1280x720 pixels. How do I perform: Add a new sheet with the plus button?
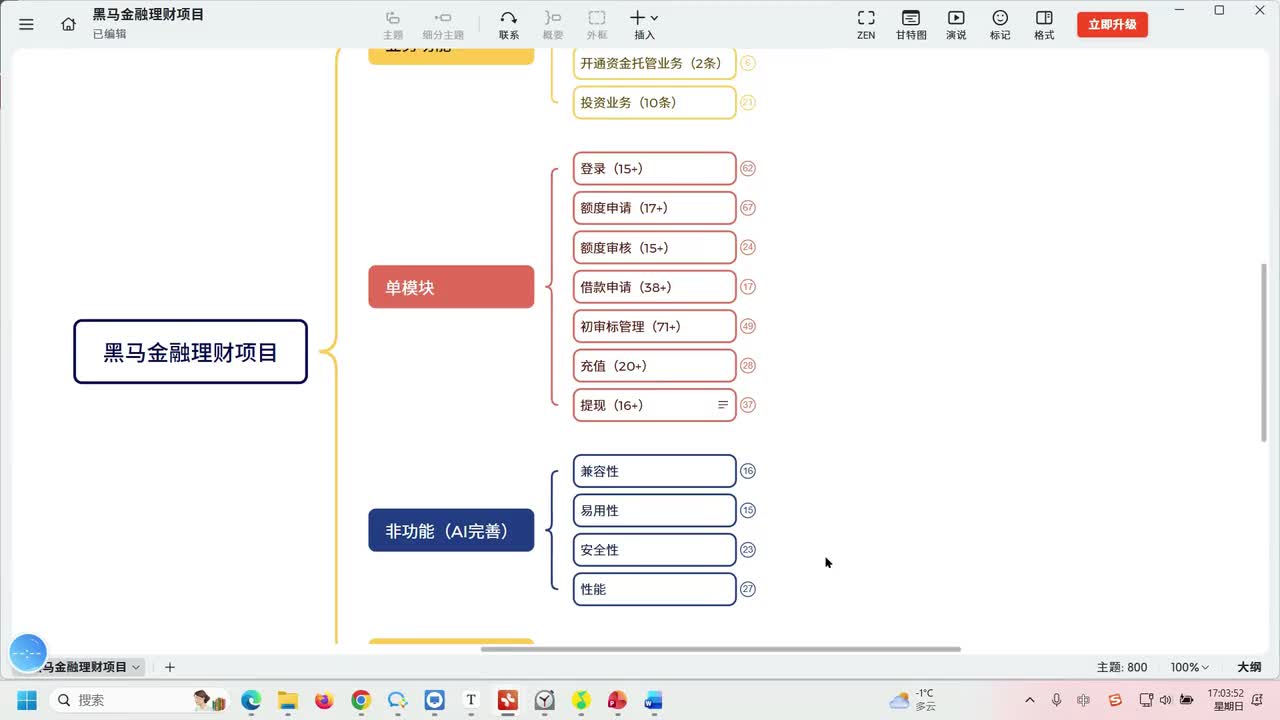coord(170,667)
